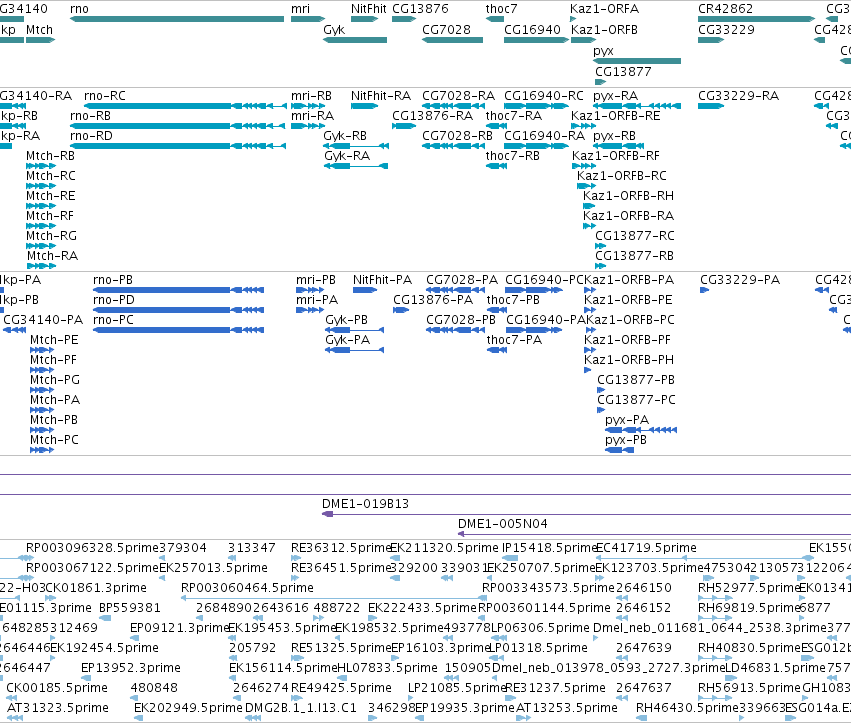Click BAC clone DME1-019B13

coord(365,504)
